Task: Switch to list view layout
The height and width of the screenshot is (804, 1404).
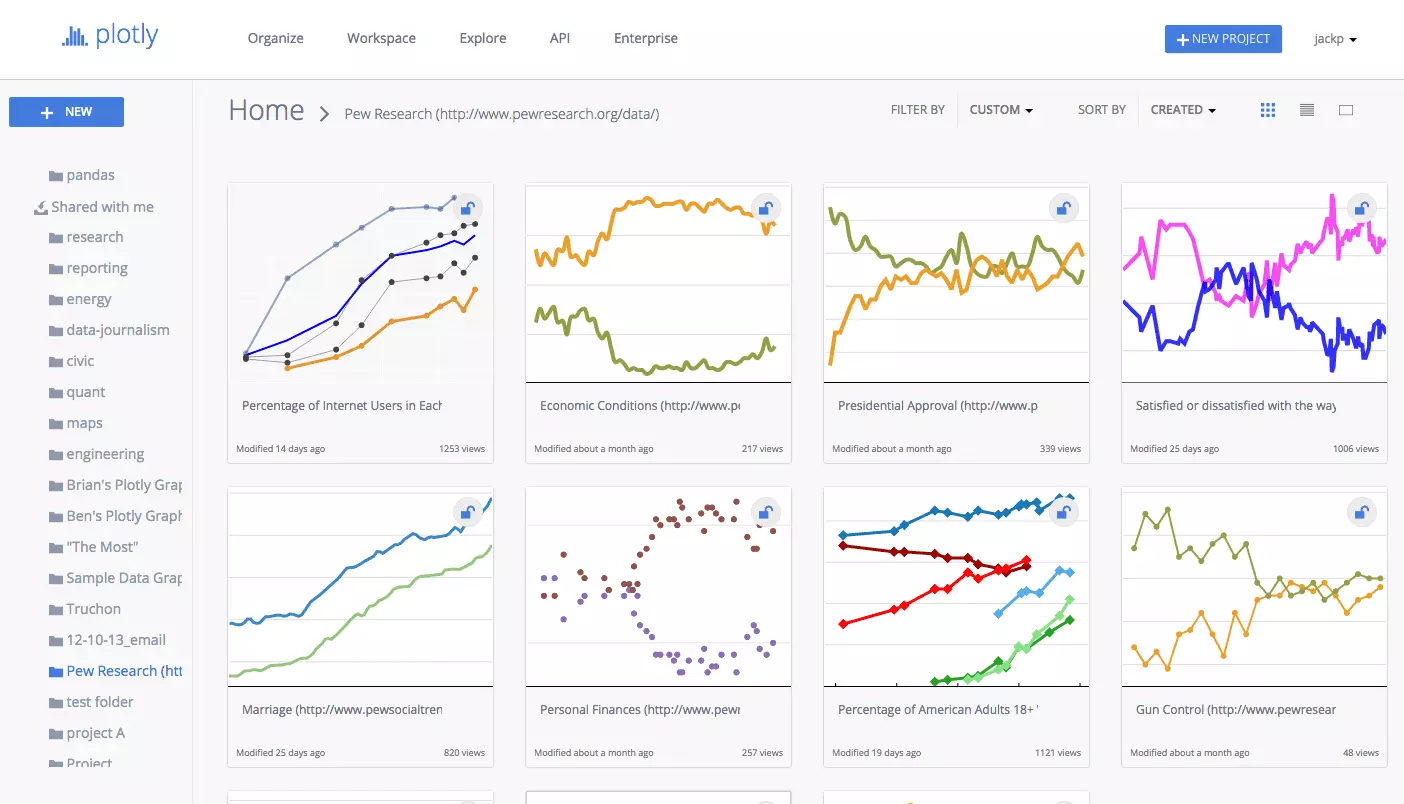Action: [x=1307, y=110]
